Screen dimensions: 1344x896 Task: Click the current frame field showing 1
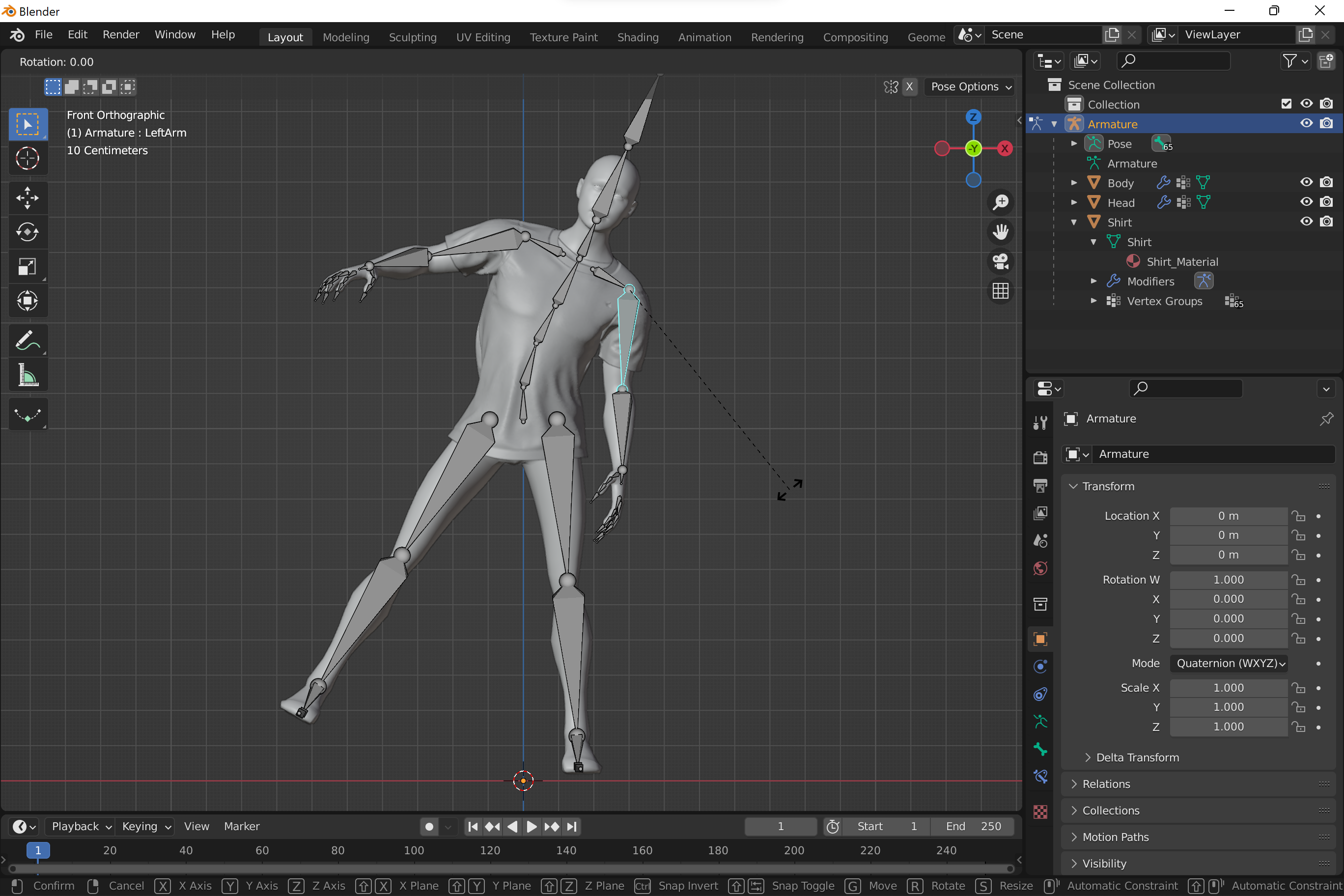781,826
